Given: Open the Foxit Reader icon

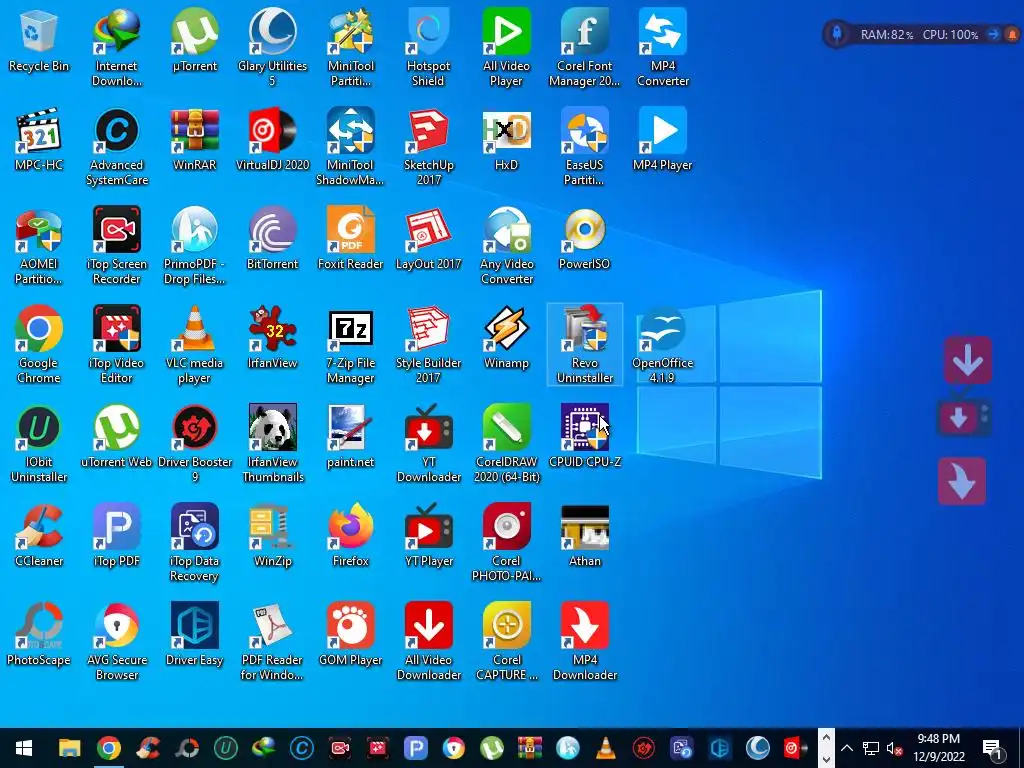Looking at the screenshot, I should (x=351, y=238).
